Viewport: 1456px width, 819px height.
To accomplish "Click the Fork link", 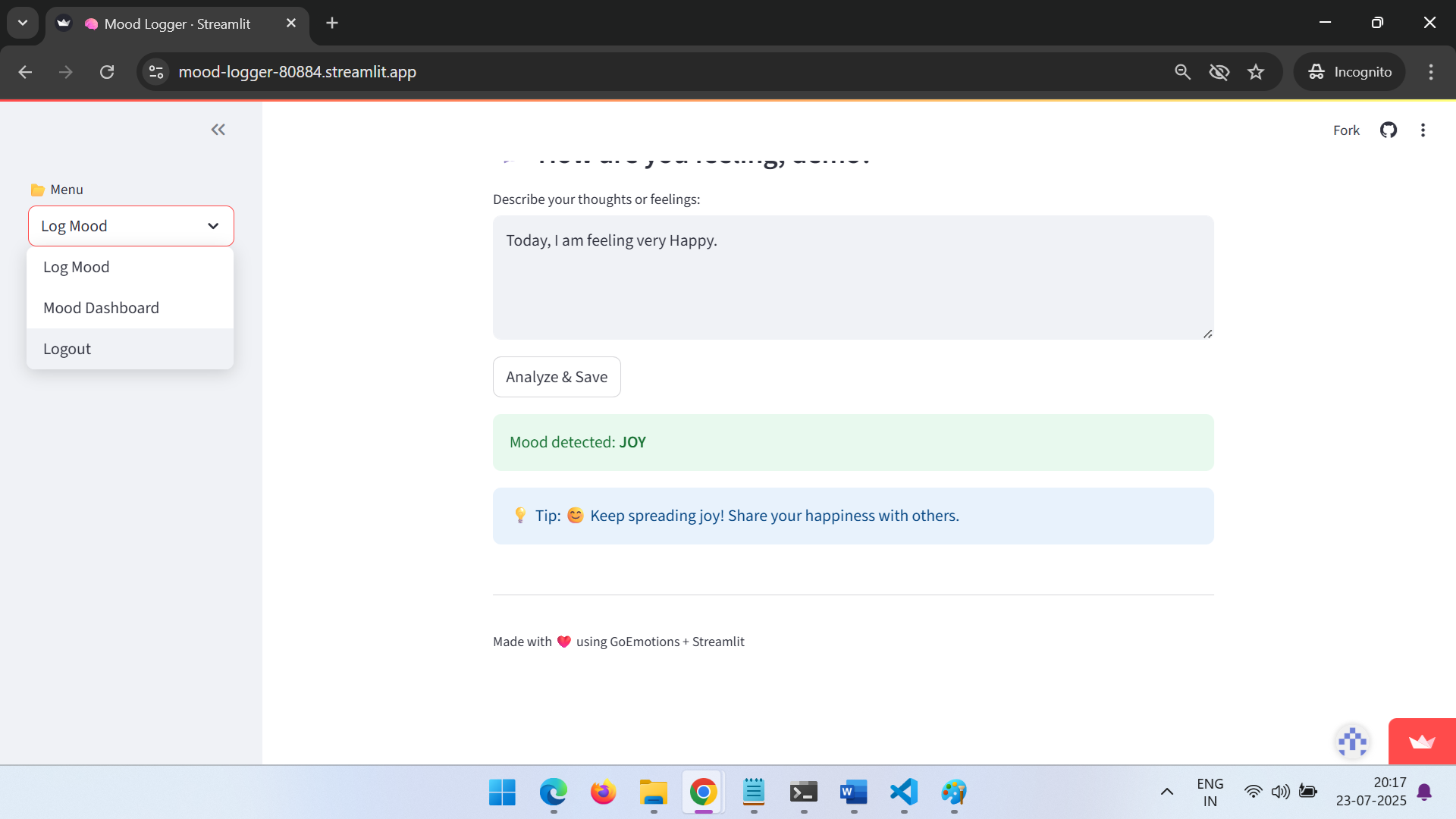I will [x=1346, y=130].
